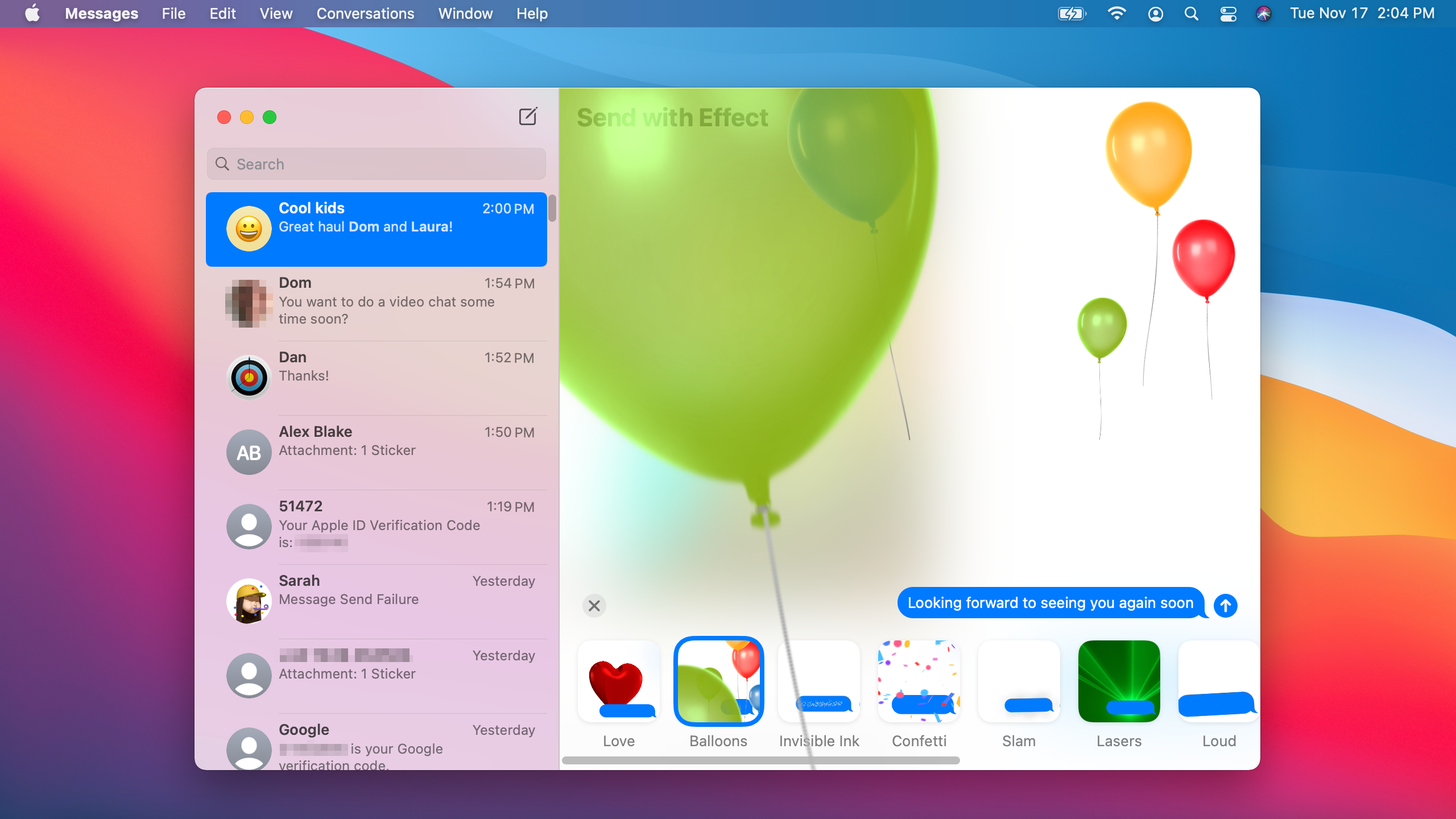Click the date and time display
Viewport: 1456px width, 819px height.
click(x=1362, y=13)
